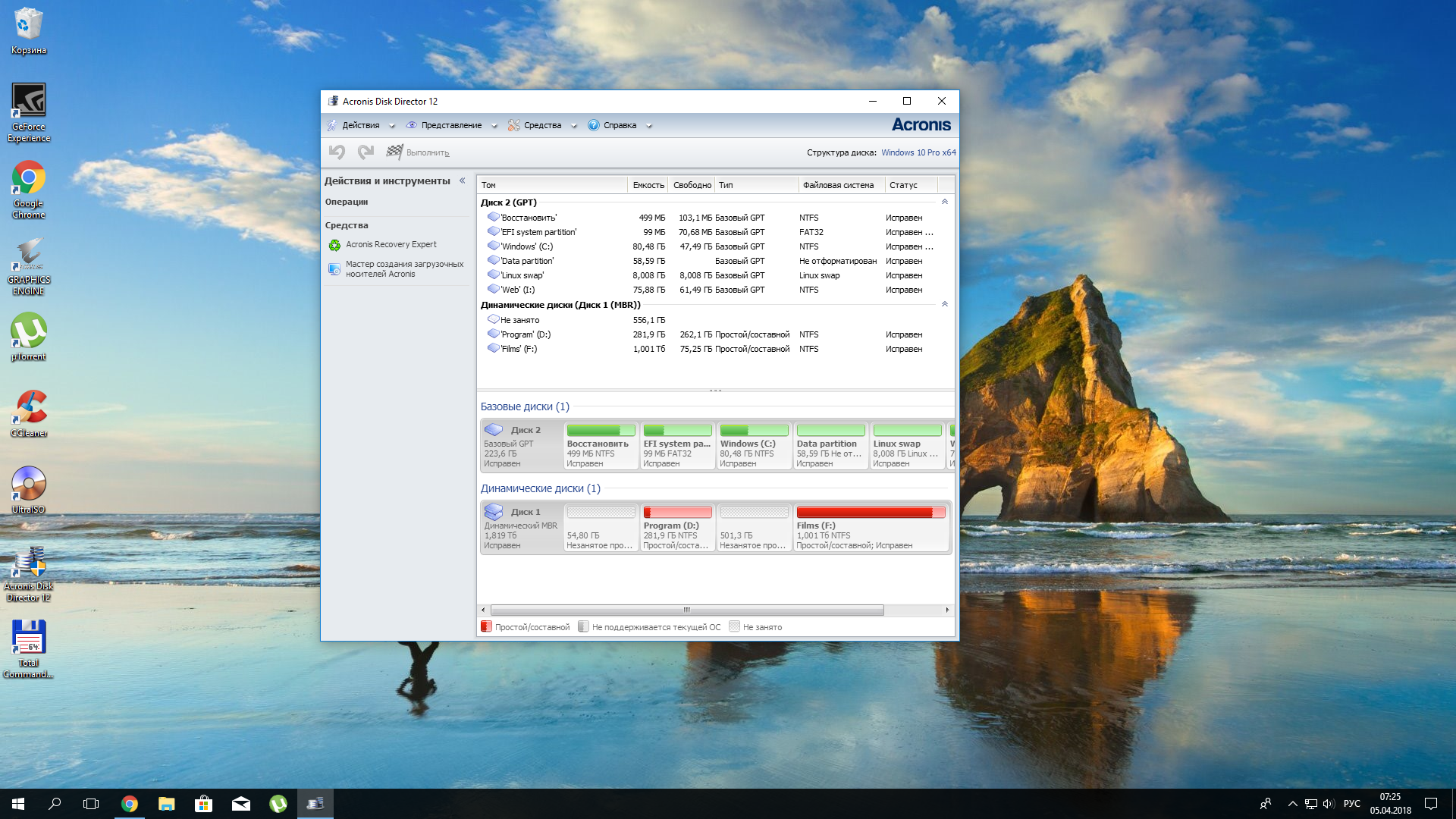
Task: Select the Program (D:) volume block
Action: pos(677,528)
